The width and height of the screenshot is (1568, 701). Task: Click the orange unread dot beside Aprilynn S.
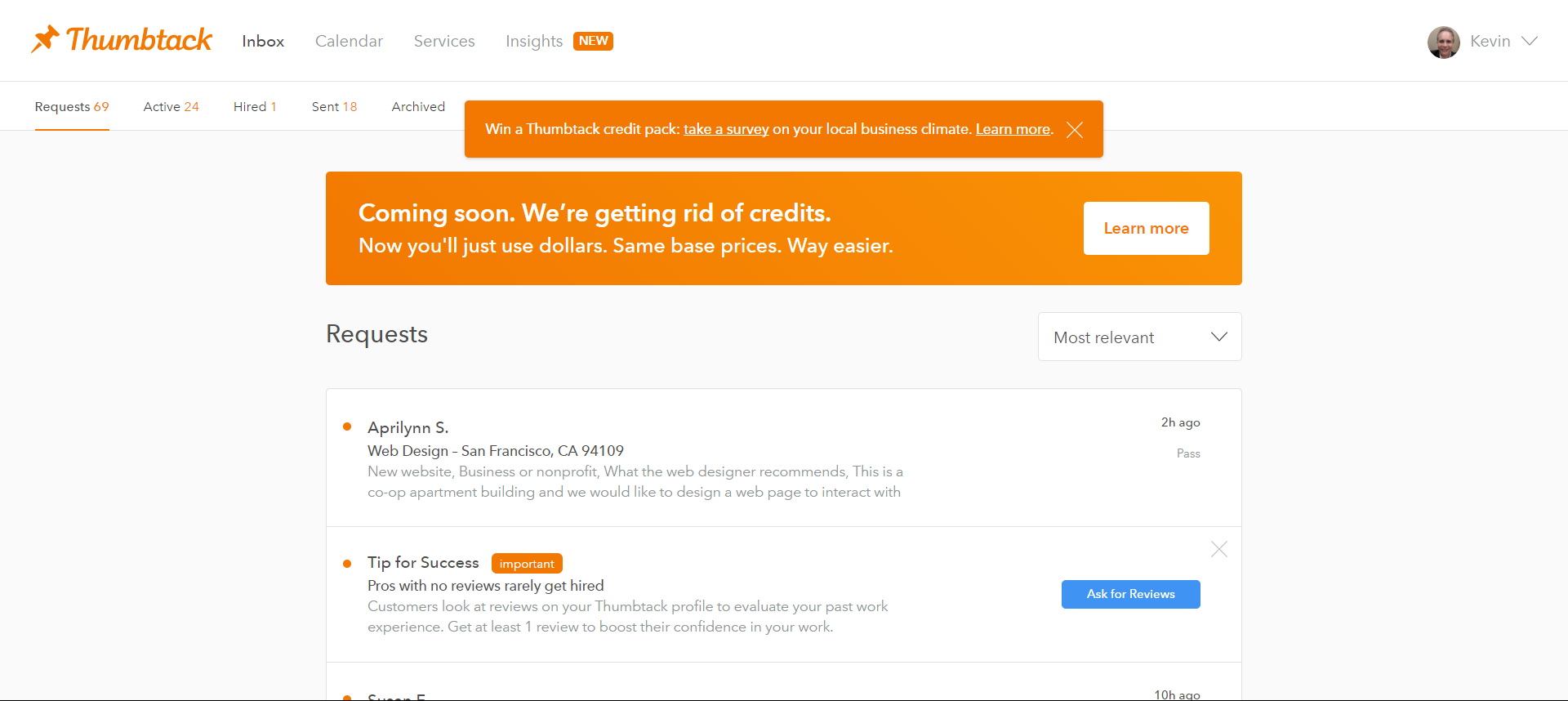pos(347,426)
